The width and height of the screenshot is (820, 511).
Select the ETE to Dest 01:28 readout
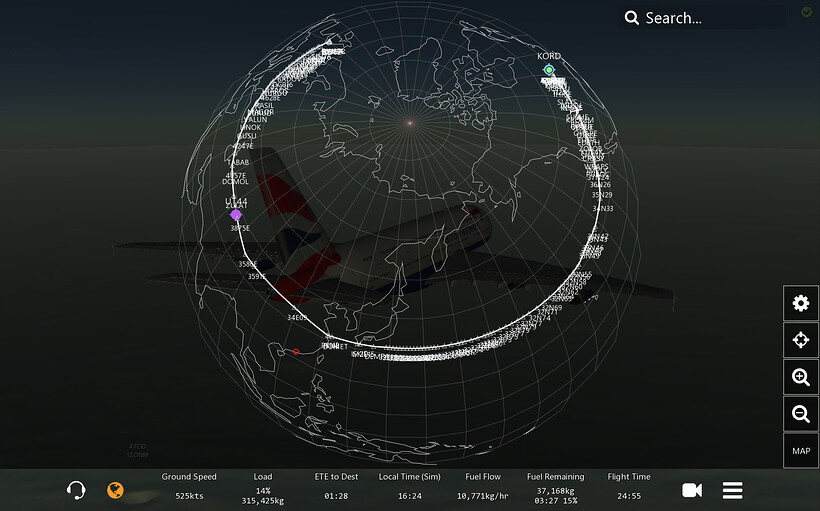[336, 486]
